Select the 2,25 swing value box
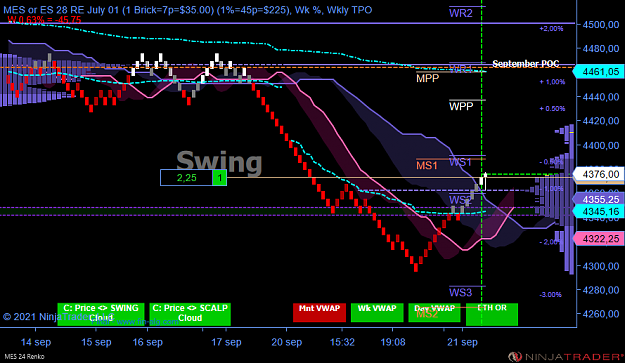Screen dimensions: 625x363 click(187, 178)
